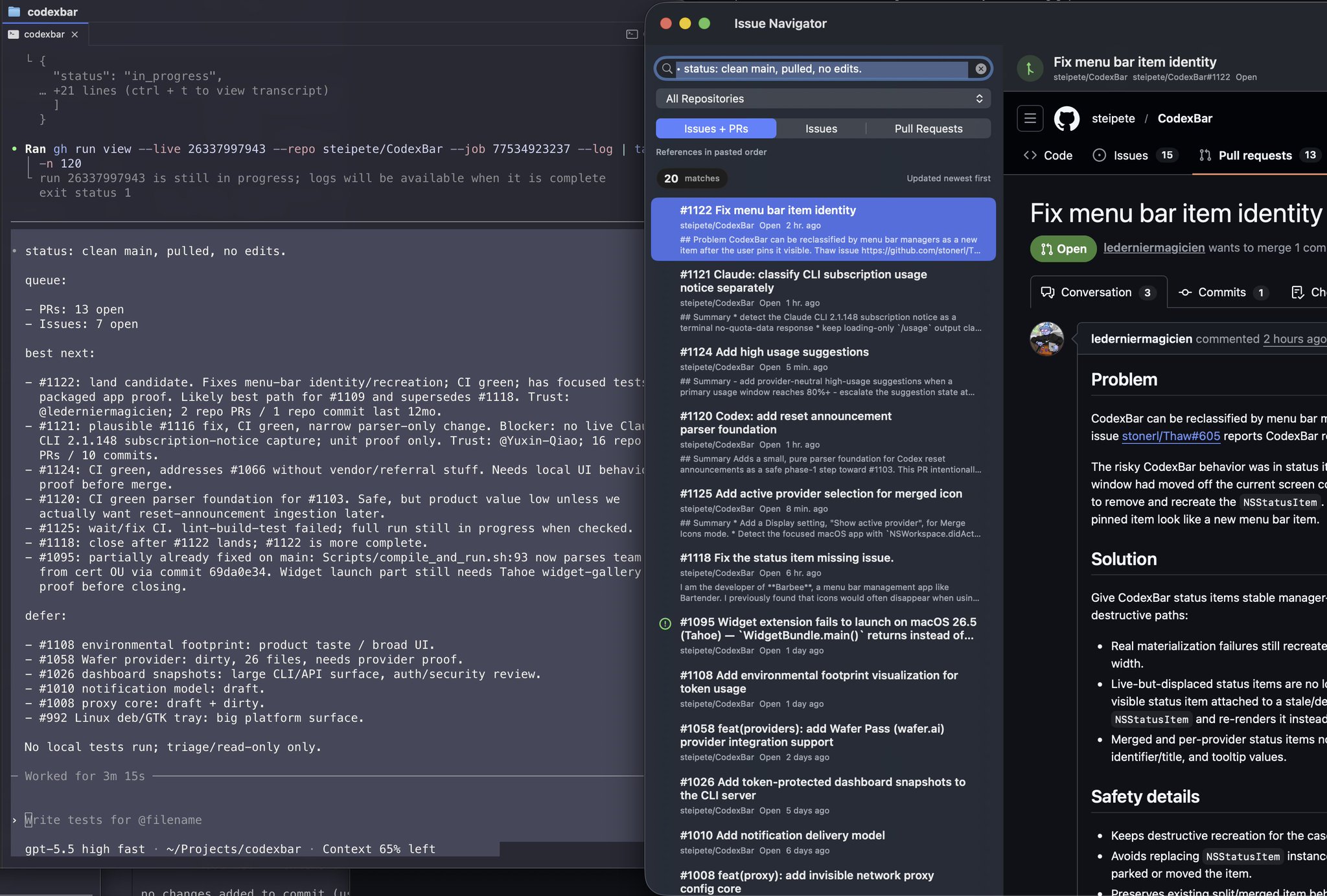Click inside the Issue Navigator search field
The height and width of the screenshot is (896, 1327).
pos(823,69)
